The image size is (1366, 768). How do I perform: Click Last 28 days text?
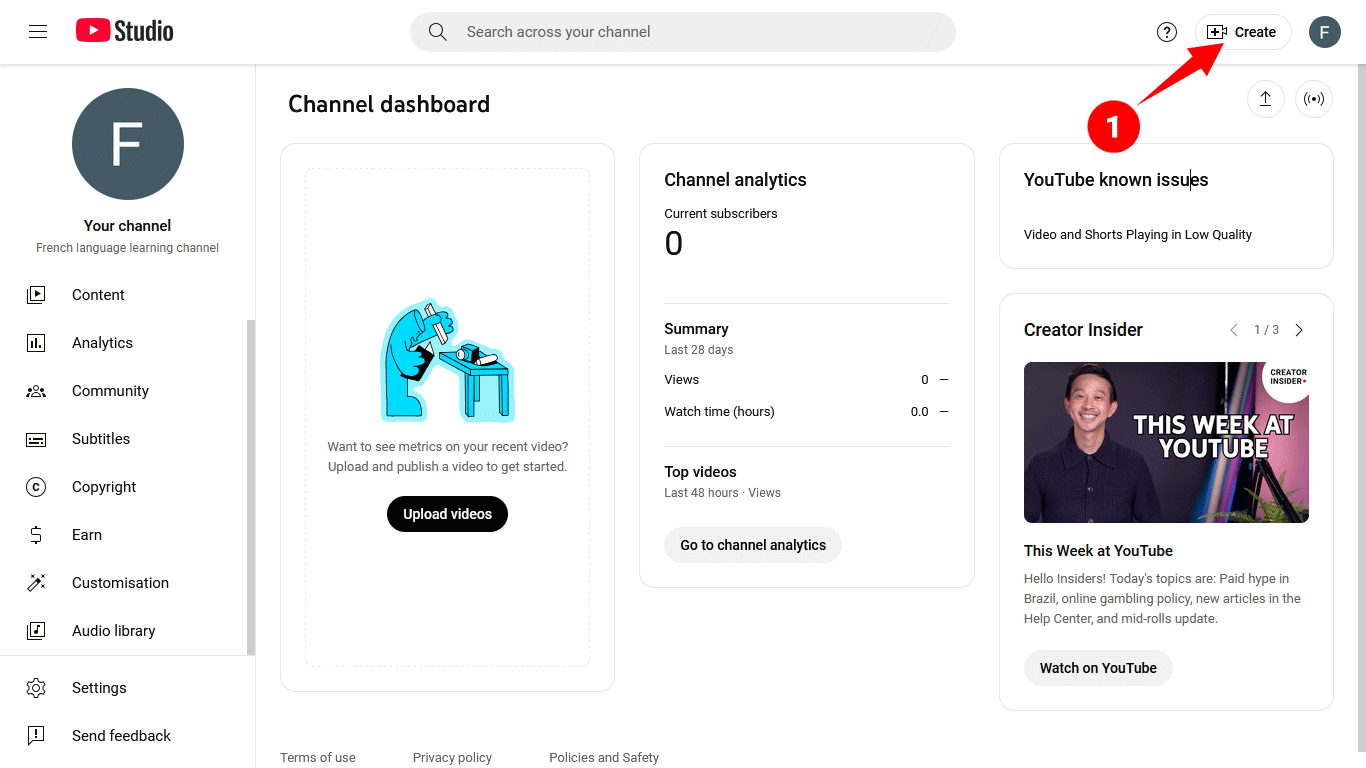click(699, 350)
